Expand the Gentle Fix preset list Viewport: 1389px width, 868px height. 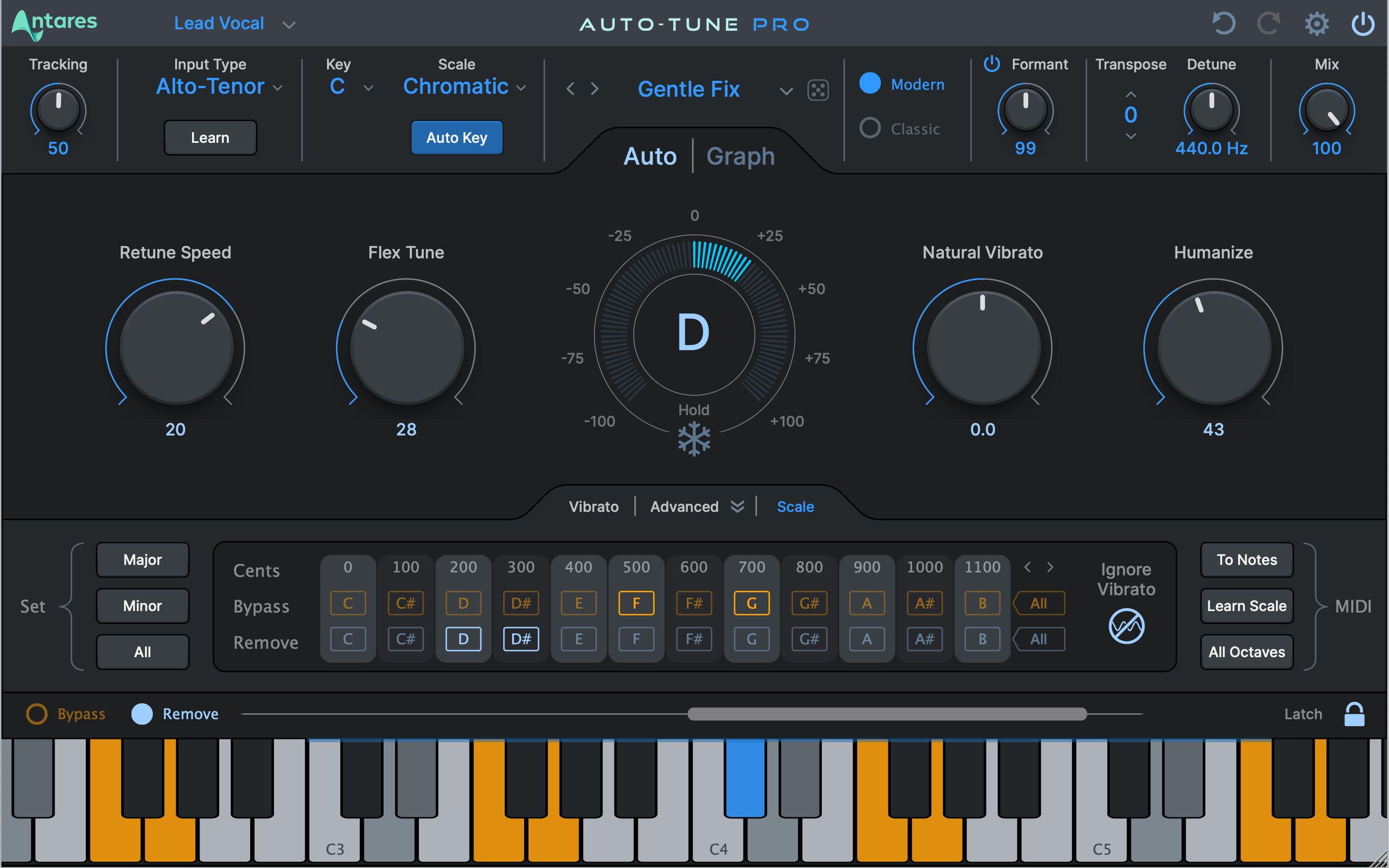[x=786, y=91]
